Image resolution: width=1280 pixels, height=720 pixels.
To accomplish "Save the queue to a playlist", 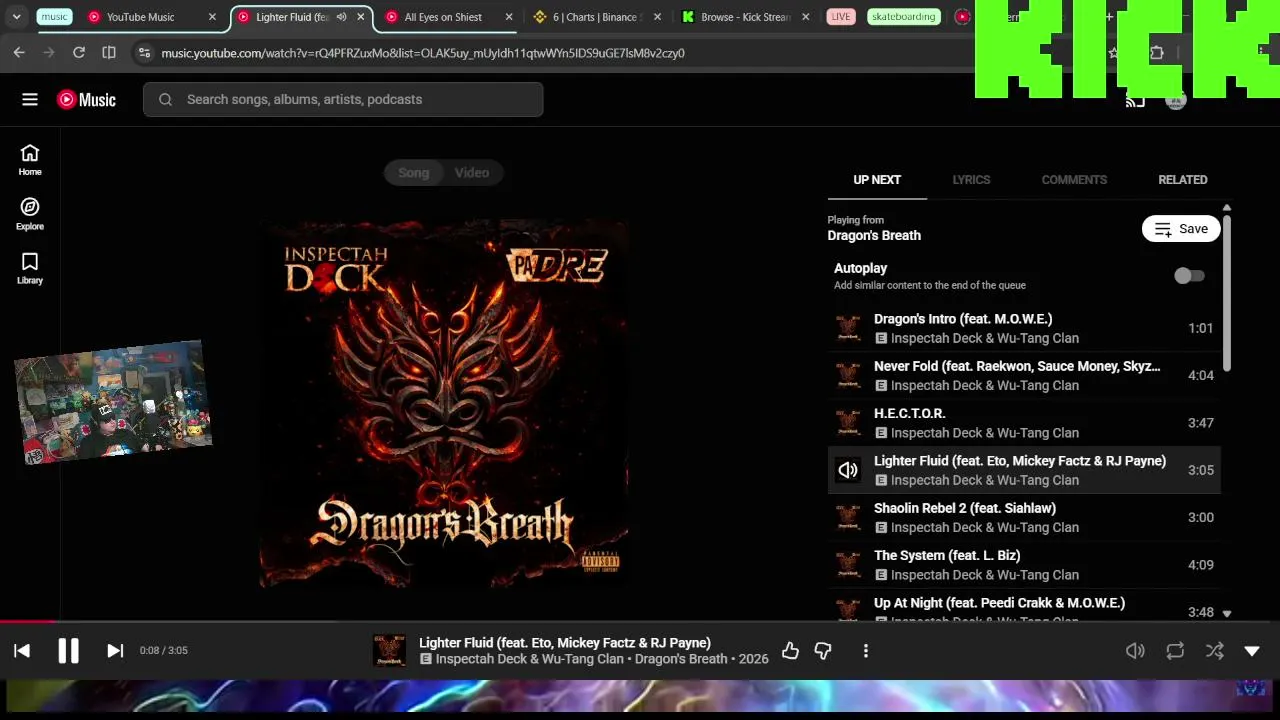I will [x=1181, y=229].
